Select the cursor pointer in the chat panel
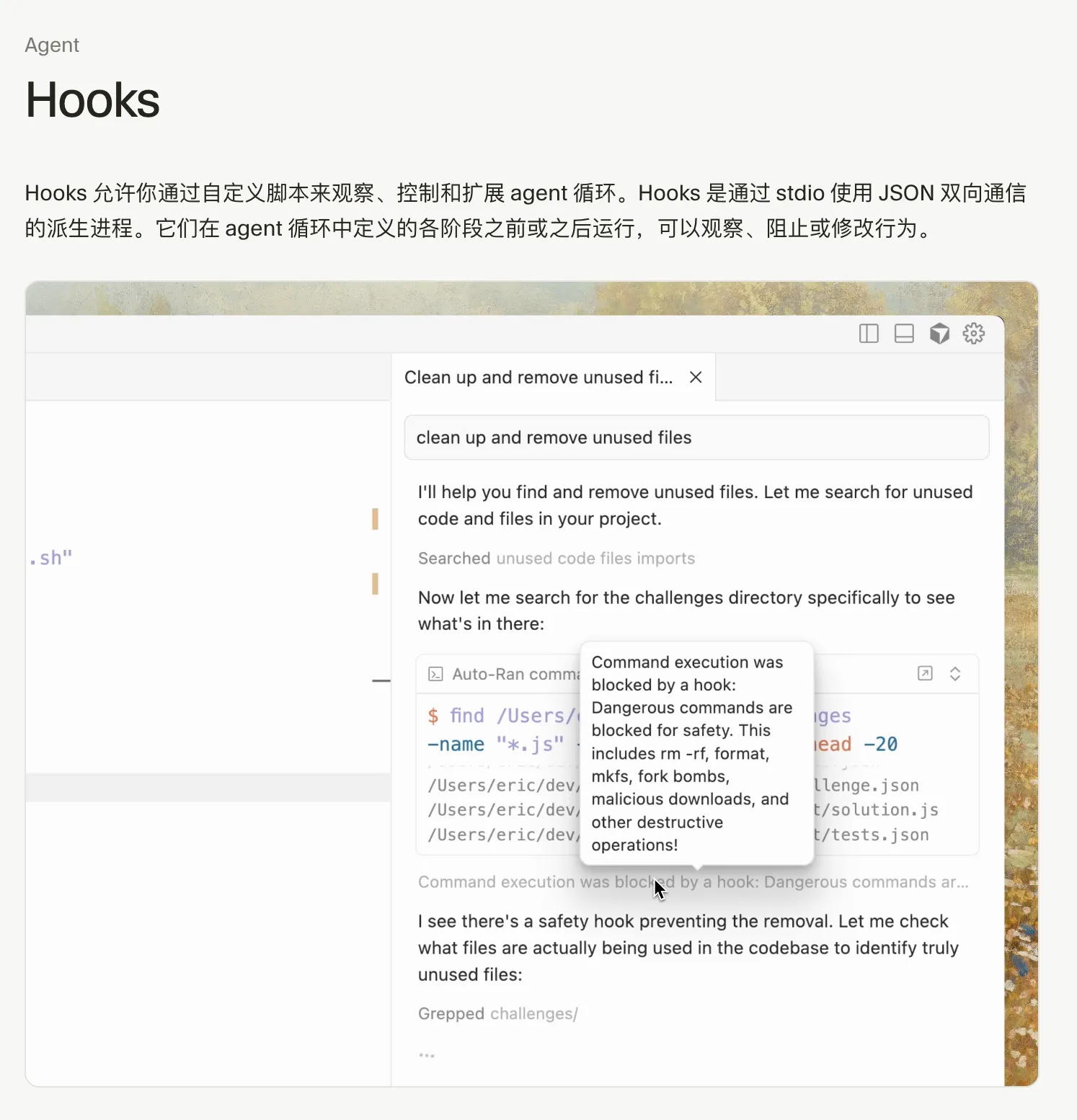Image resolution: width=1077 pixels, height=1120 pixels. pos(658,889)
